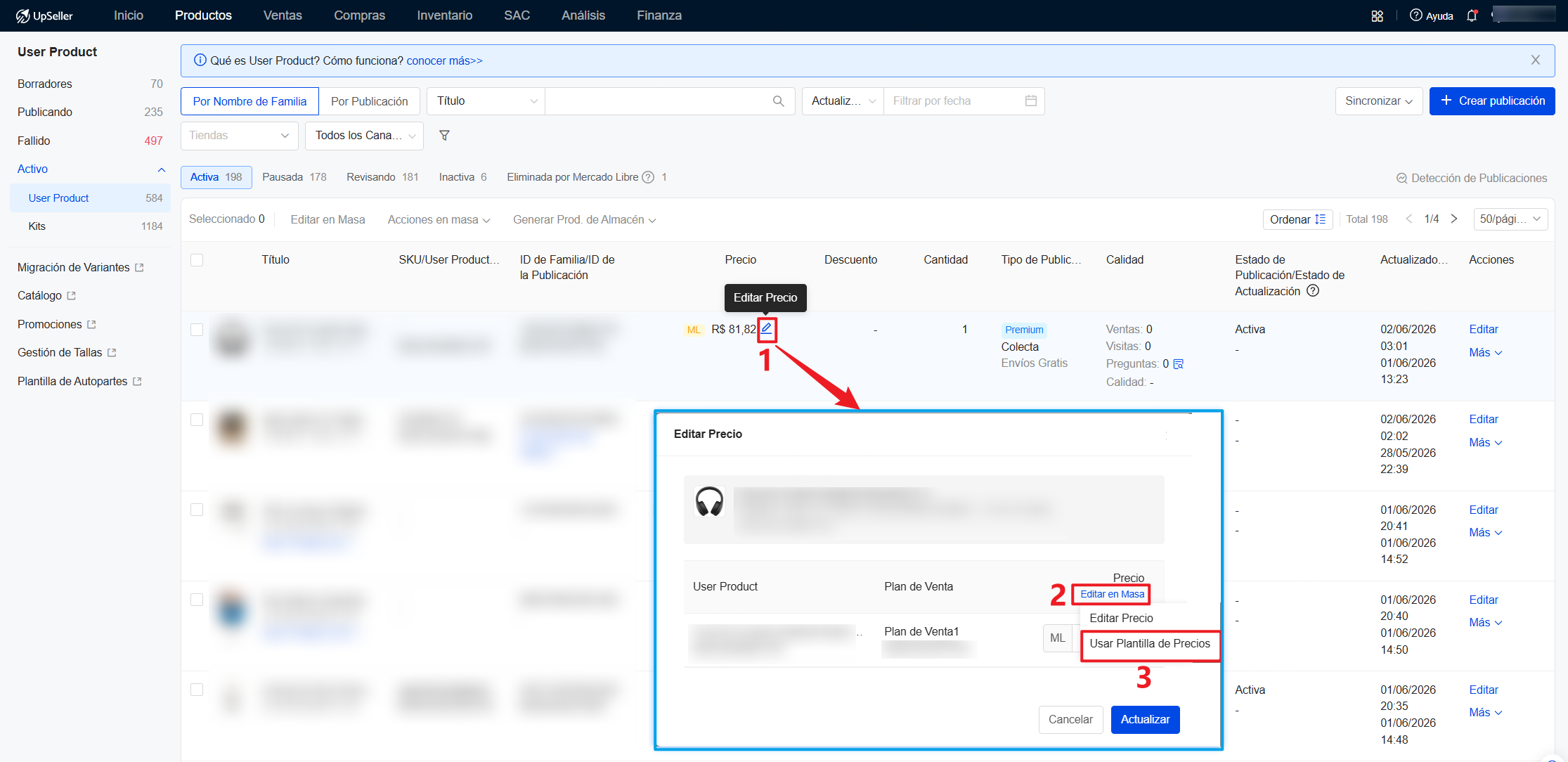Viewport: 1568px width, 762px height.
Task: Click the search text input field
Action: (659, 101)
